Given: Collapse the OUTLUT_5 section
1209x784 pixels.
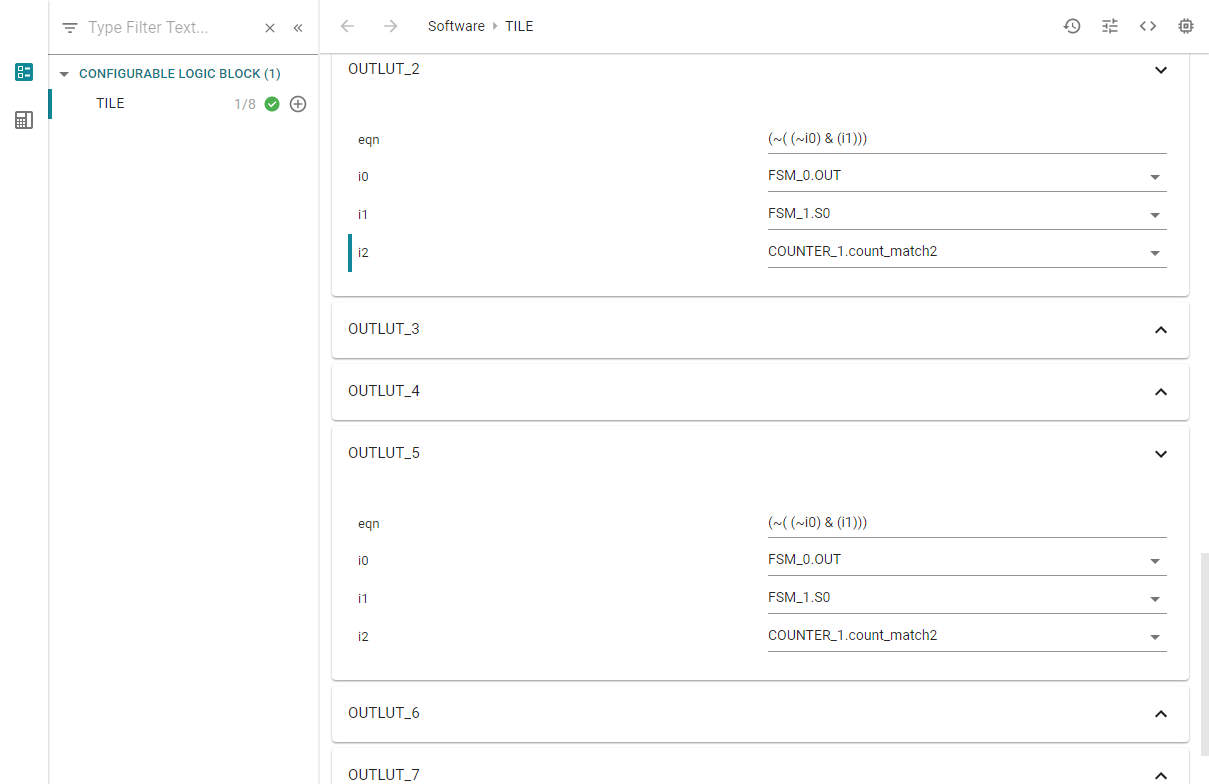Looking at the screenshot, I should tap(1160, 453).
